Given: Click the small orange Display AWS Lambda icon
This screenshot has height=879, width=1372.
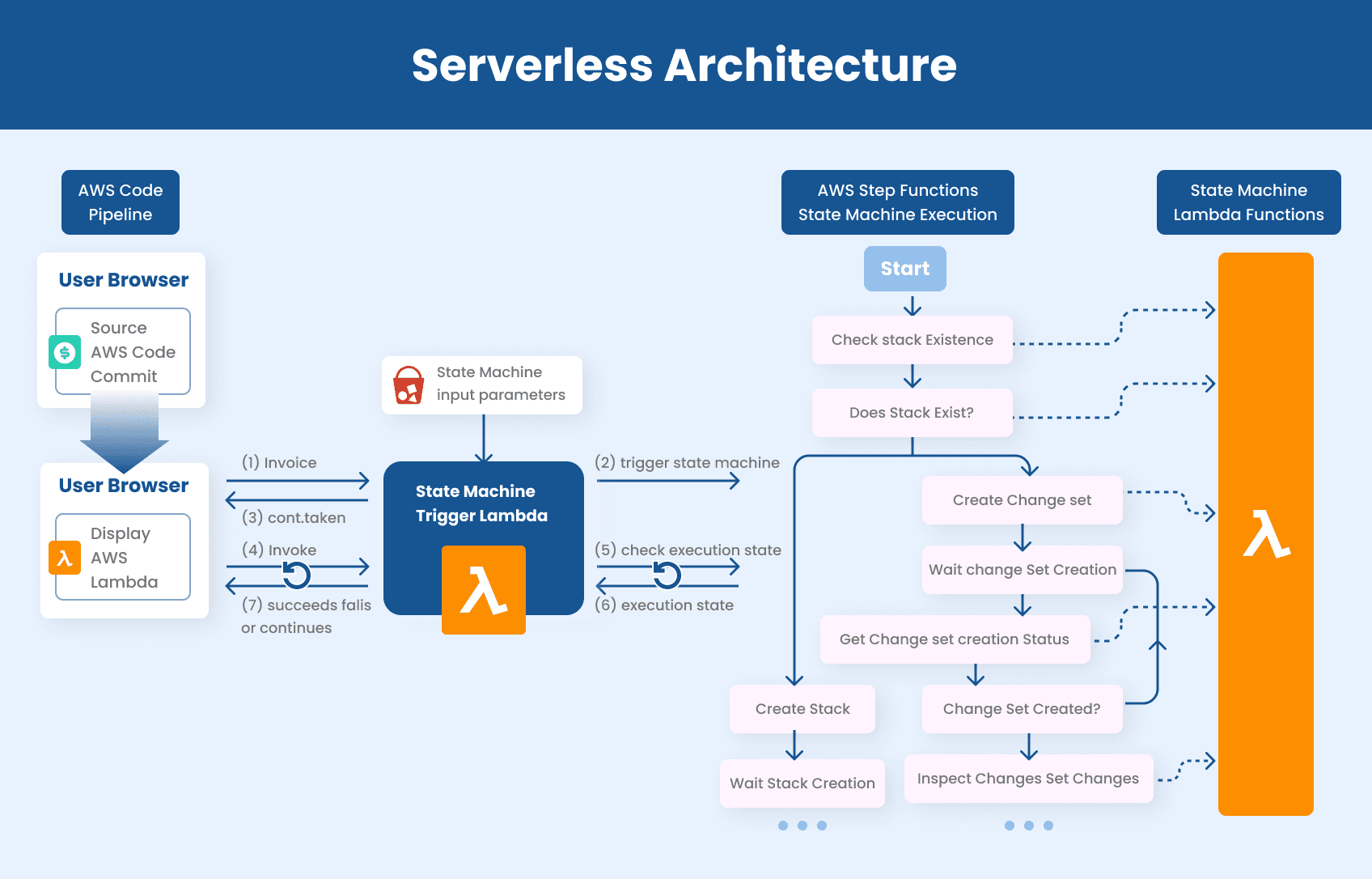Looking at the screenshot, I should (65, 558).
